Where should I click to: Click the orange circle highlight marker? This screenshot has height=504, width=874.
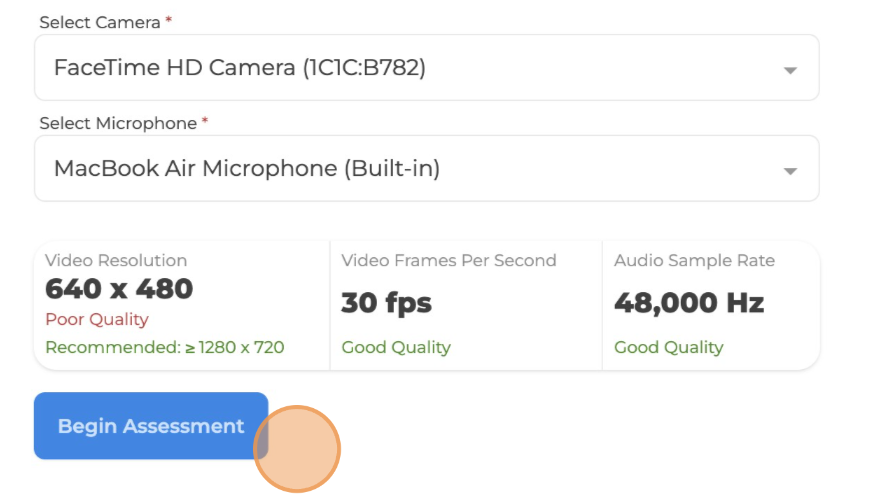tap(298, 449)
